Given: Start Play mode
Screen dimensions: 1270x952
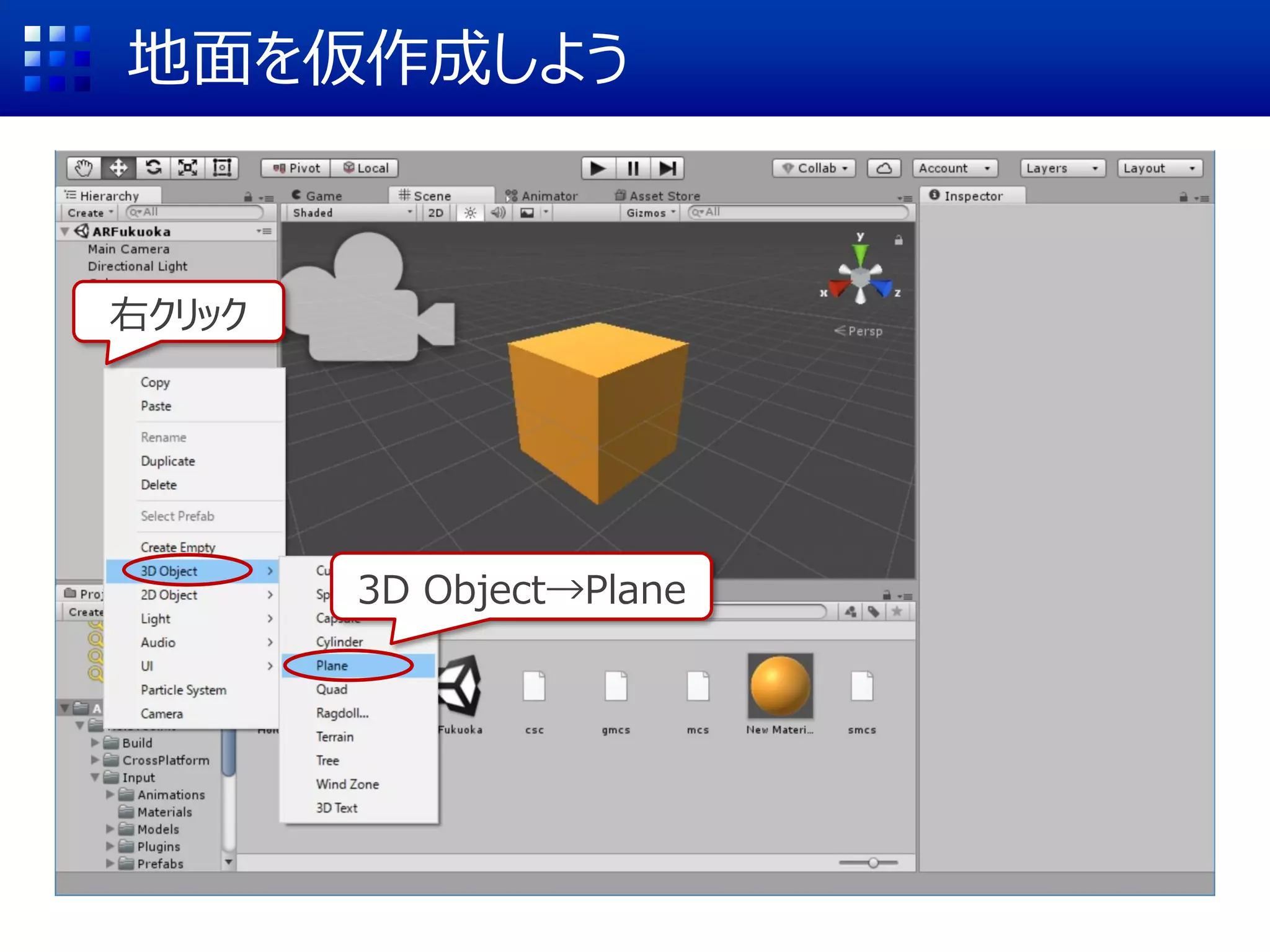Looking at the screenshot, I should click(x=598, y=168).
